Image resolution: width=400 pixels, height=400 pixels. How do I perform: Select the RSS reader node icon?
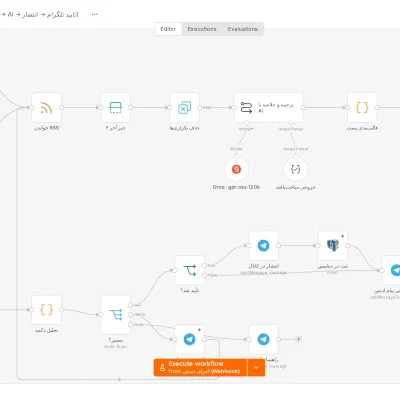pyautogui.click(x=46, y=108)
